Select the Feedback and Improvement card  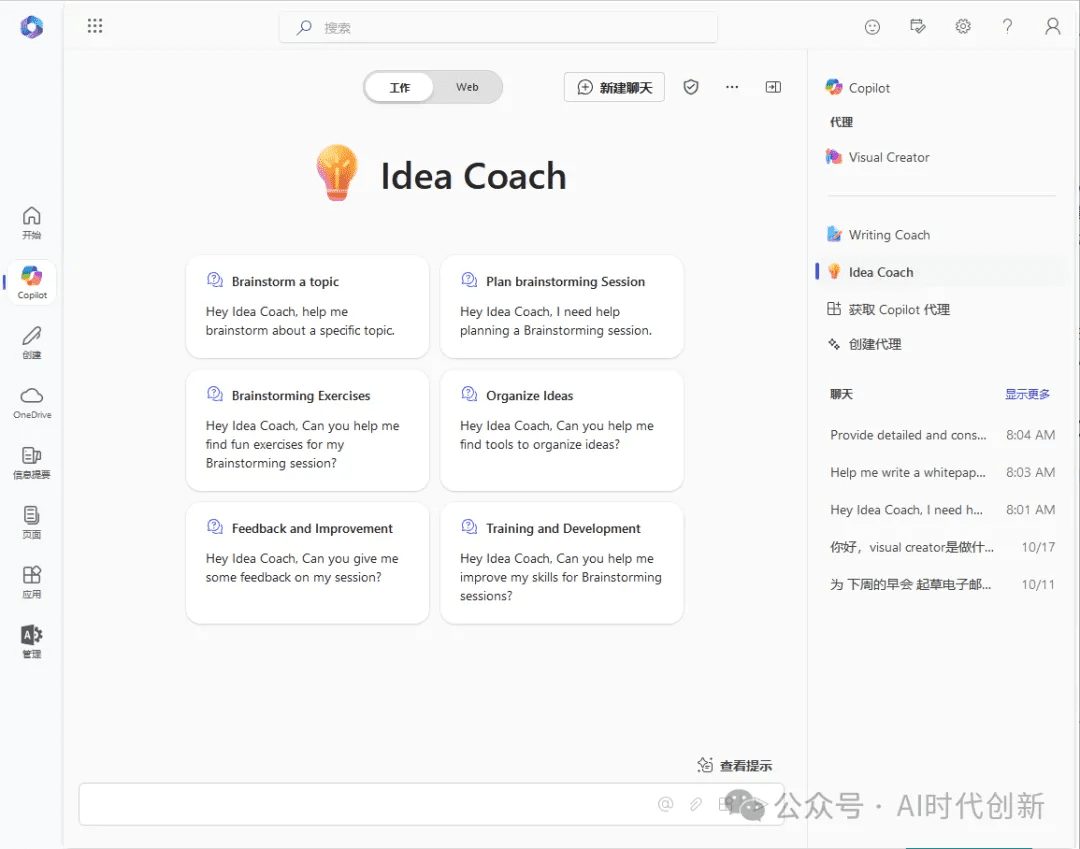pos(307,563)
